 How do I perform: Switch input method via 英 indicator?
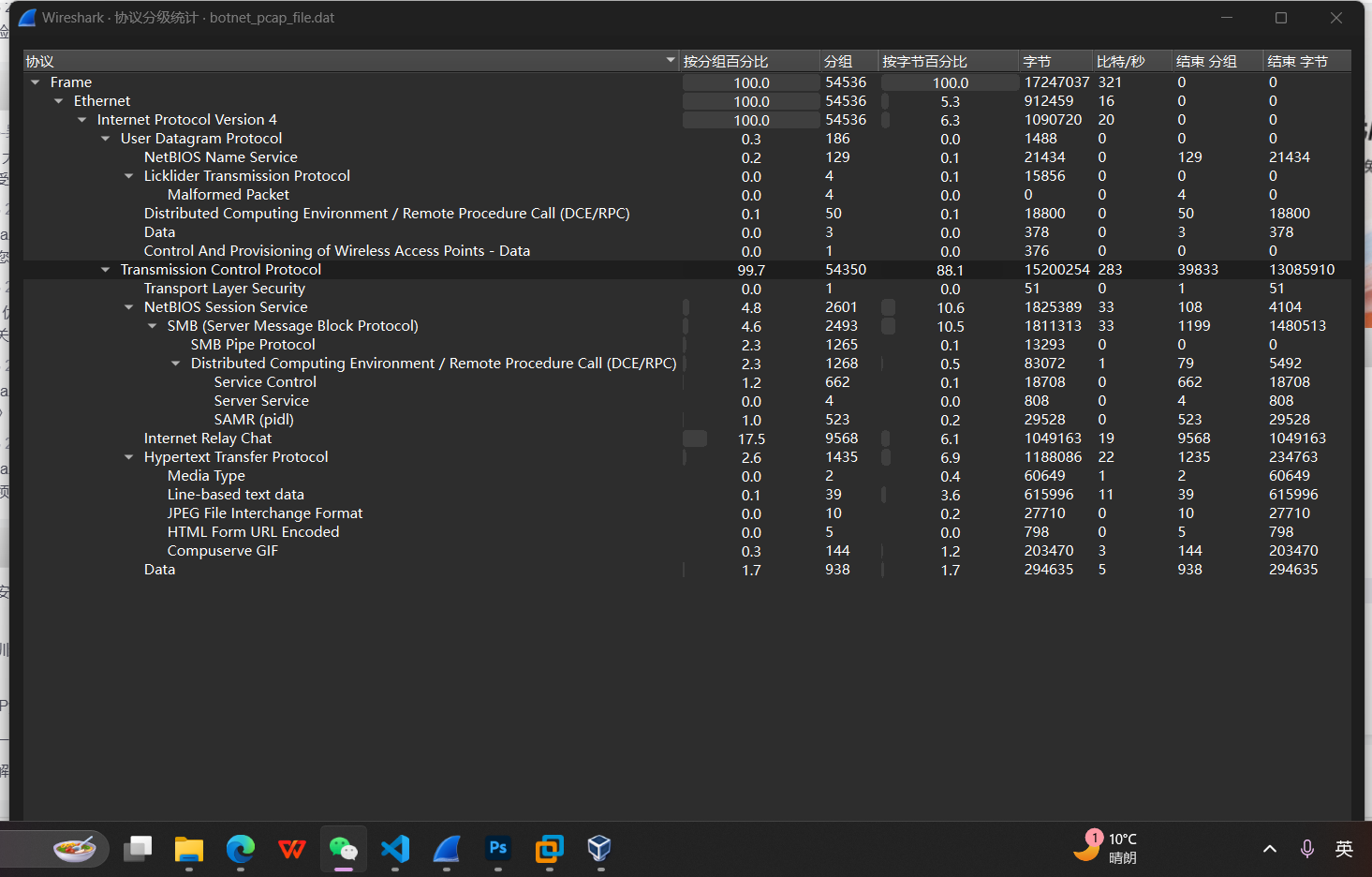[x=1344, y=849]
